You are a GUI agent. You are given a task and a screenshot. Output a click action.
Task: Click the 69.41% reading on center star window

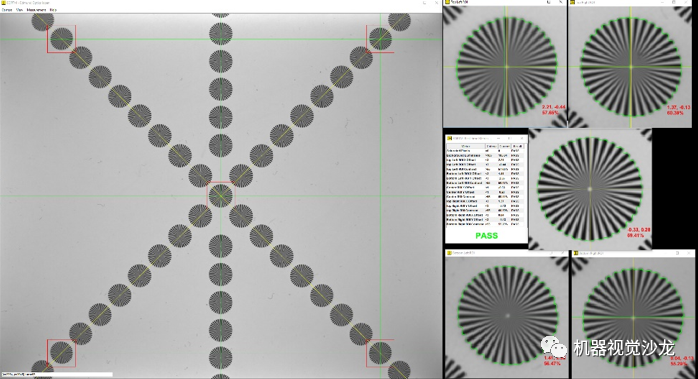635,235
